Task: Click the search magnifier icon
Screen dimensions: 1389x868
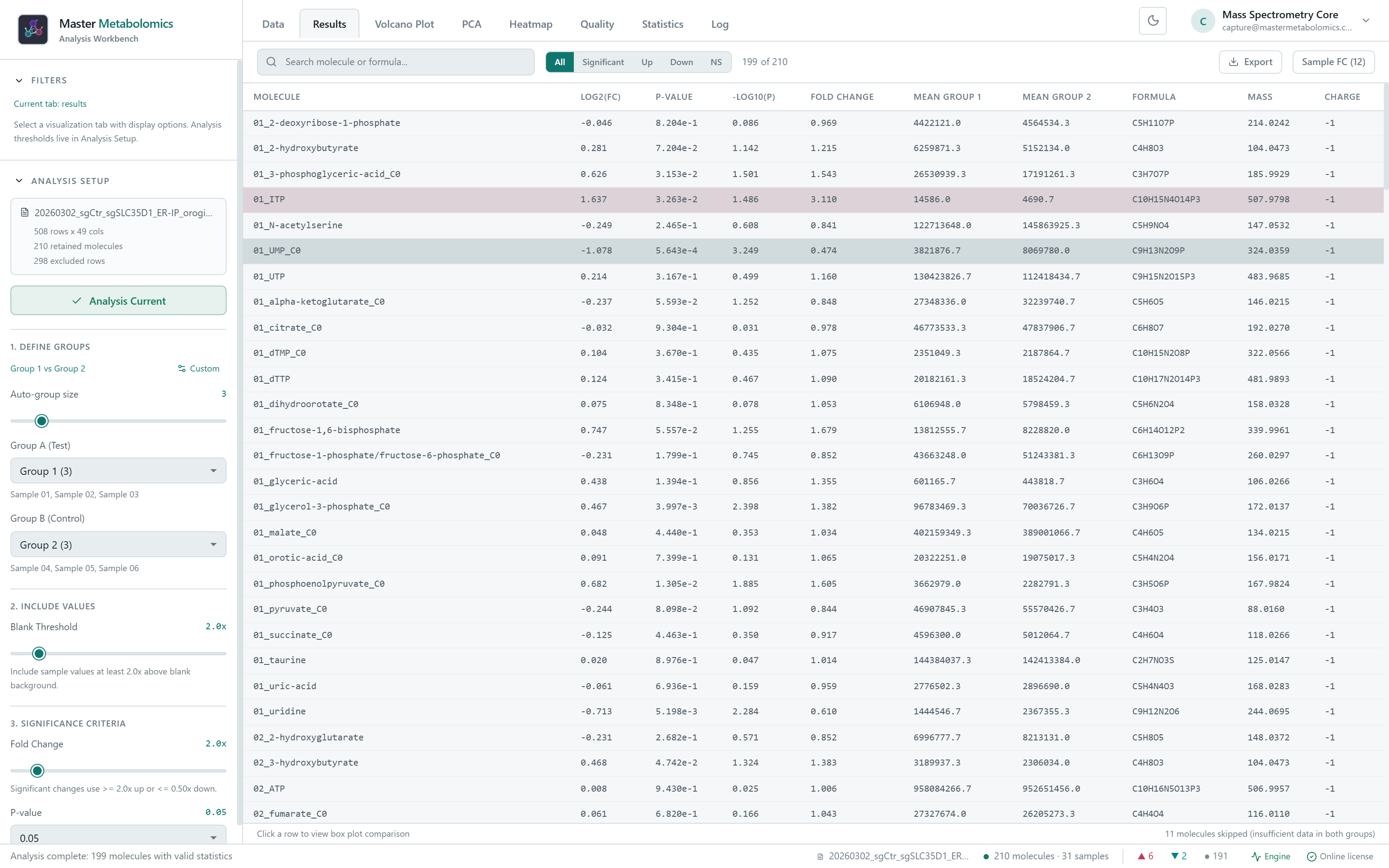Action: click(271, 62)
